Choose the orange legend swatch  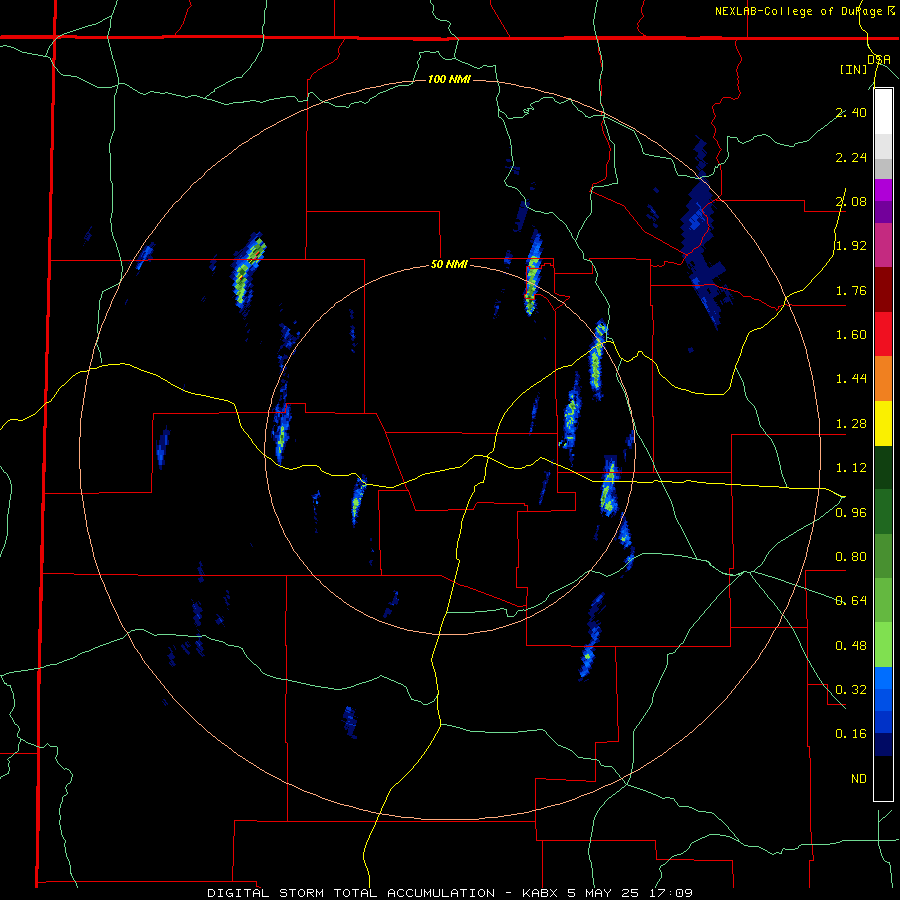point(883,379)
